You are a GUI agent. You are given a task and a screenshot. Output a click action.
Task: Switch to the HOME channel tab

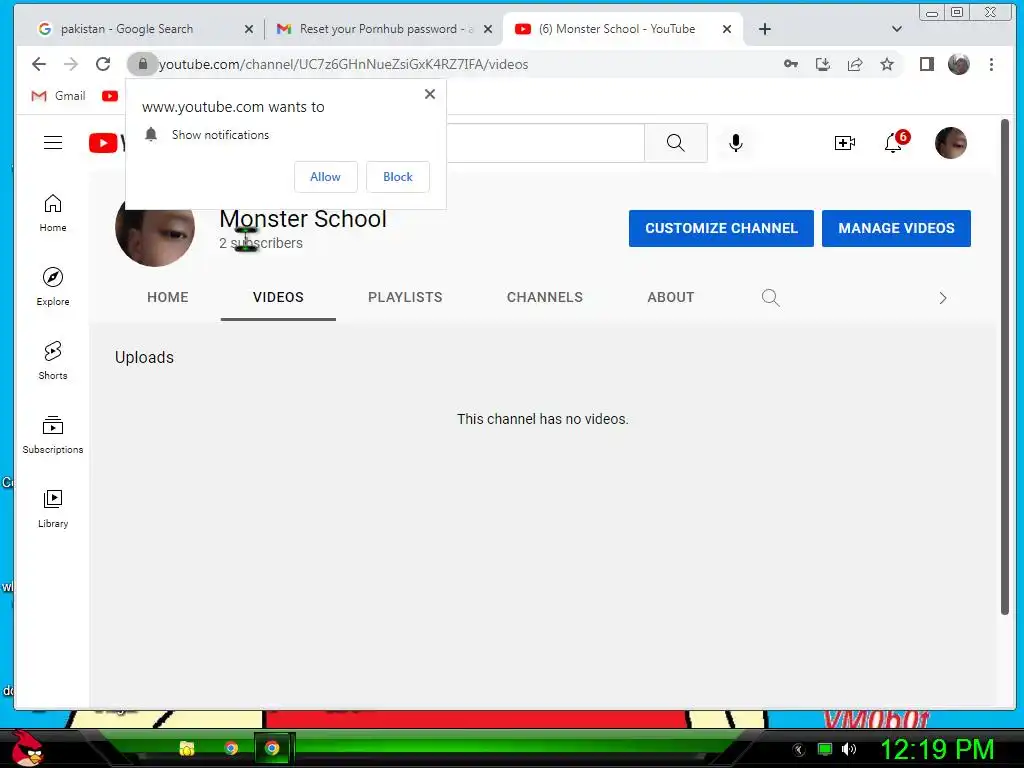[x=168, y=297]
